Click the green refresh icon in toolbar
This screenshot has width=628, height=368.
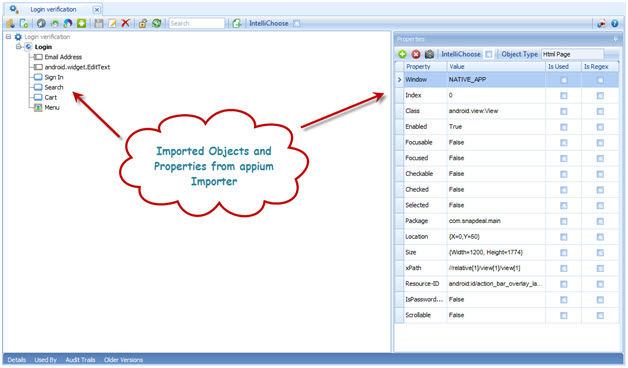coord(156,23)
